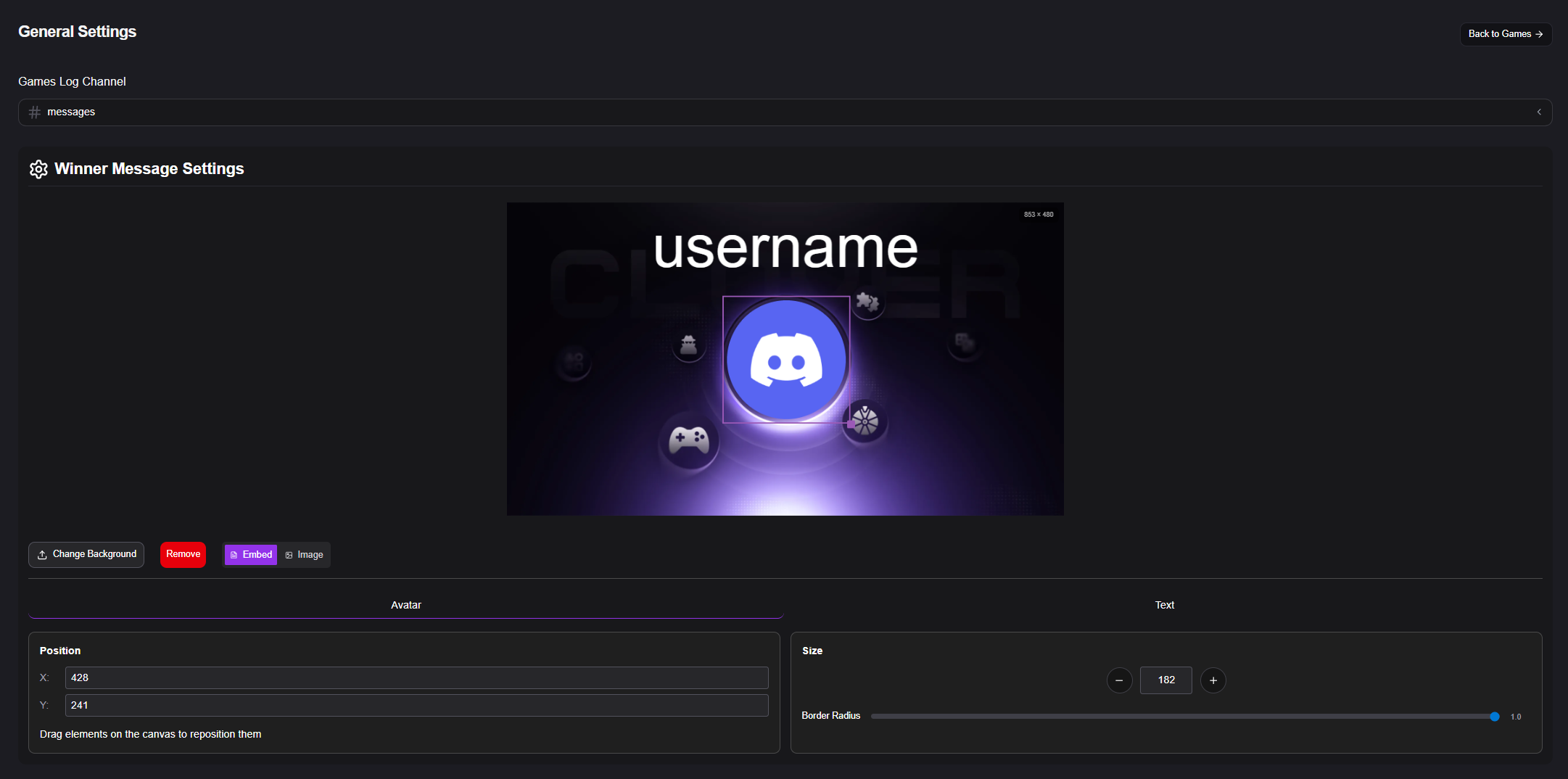Select the Discord avatar on the canvas

[785, 359]
